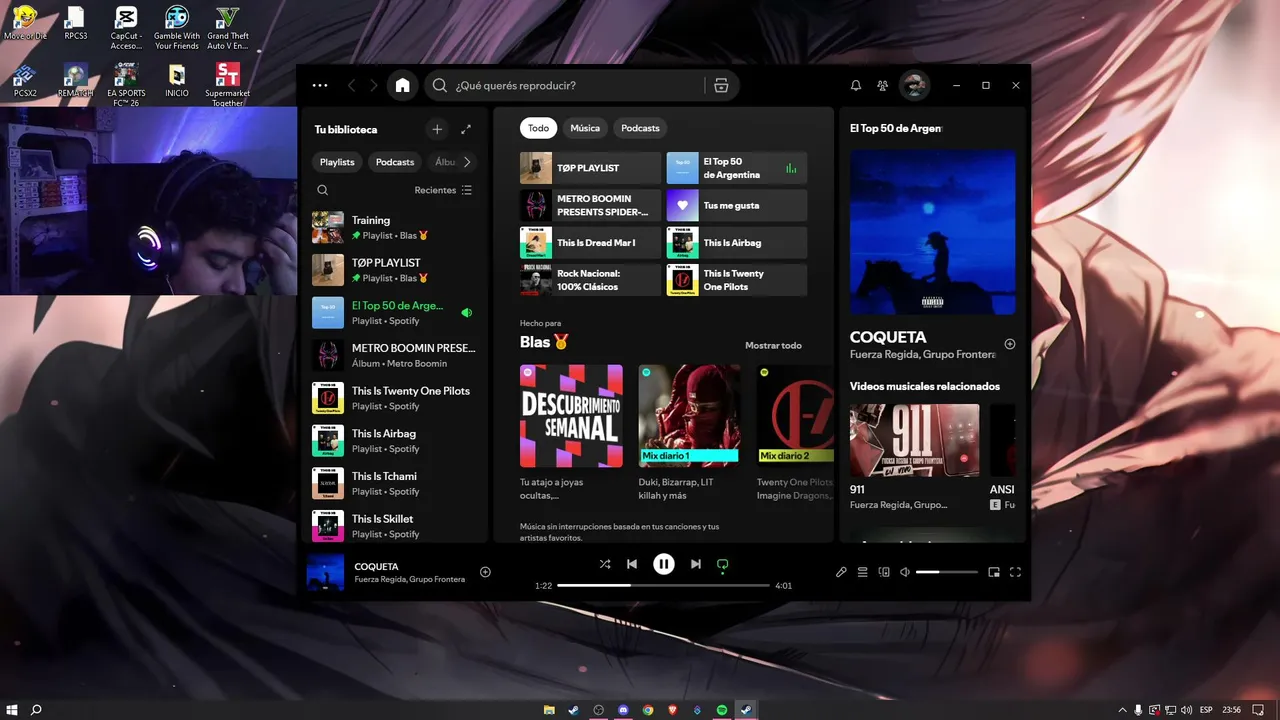This screenshot has width=1280, height=720.
Task: Open the RPCS3 desktop shortcut
Action: (76, 24)
